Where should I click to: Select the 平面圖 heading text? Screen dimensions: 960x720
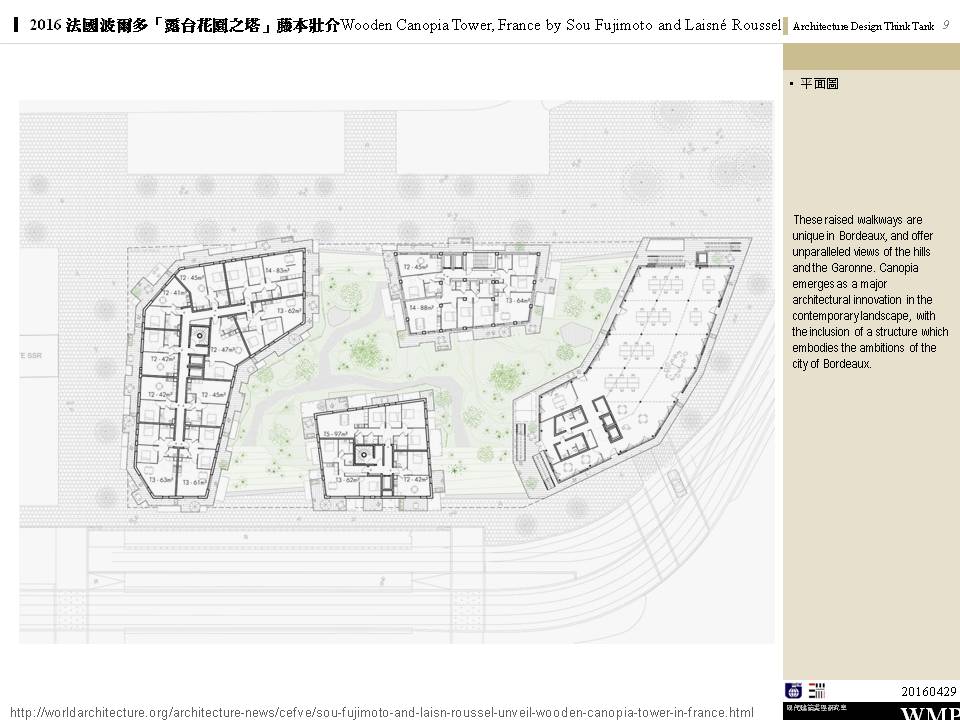pos(819,84)
